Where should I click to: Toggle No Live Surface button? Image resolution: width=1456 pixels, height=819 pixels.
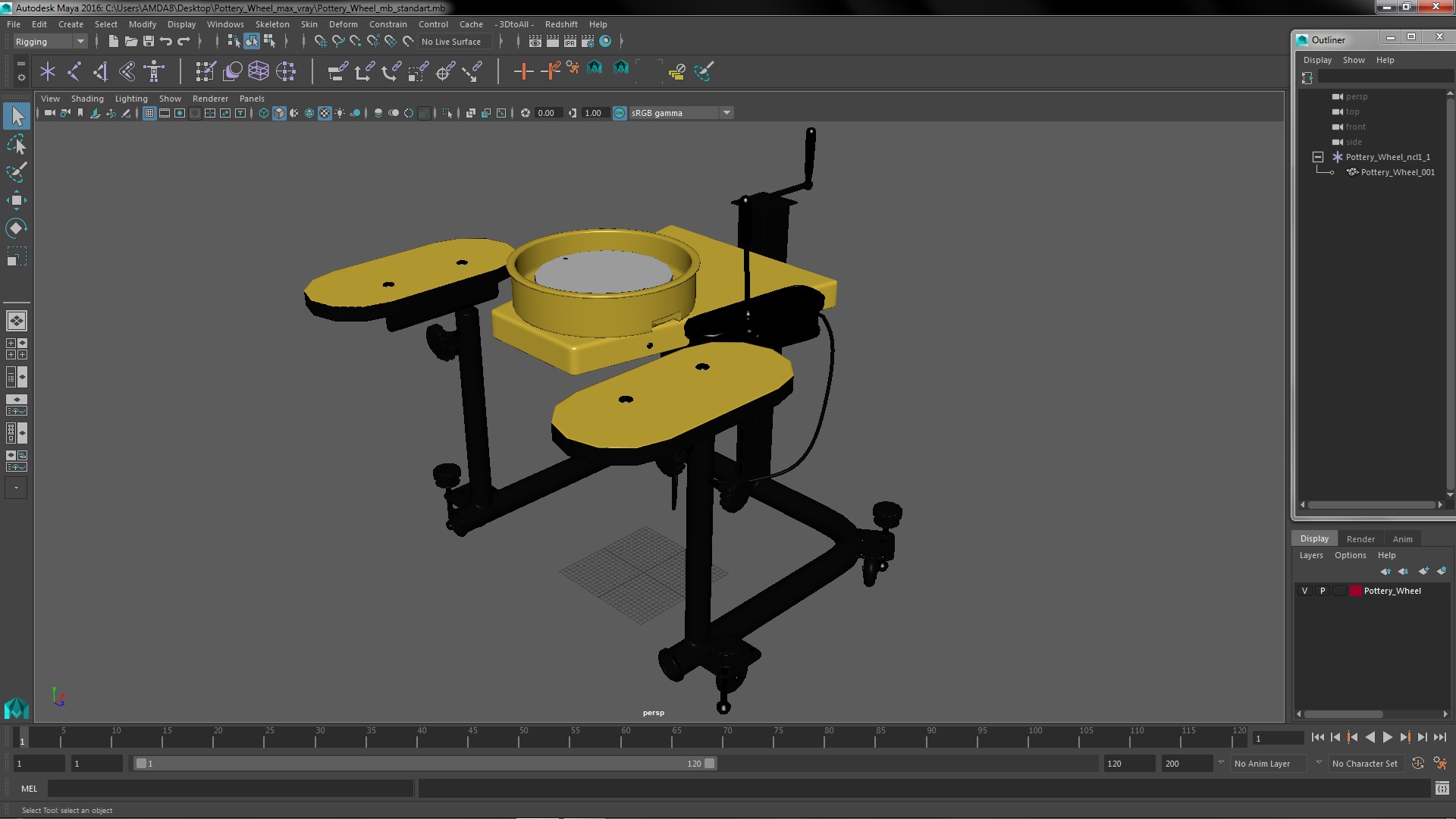click(452, 41)
